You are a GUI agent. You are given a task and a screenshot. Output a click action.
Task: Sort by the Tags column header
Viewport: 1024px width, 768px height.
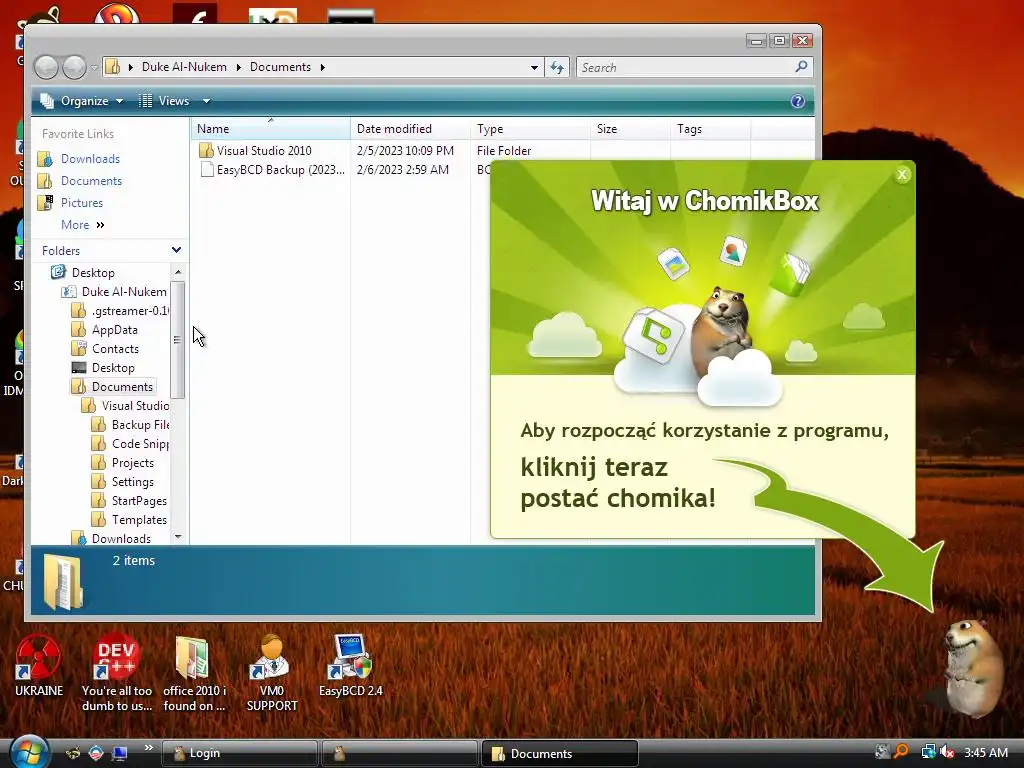[711, 129]
